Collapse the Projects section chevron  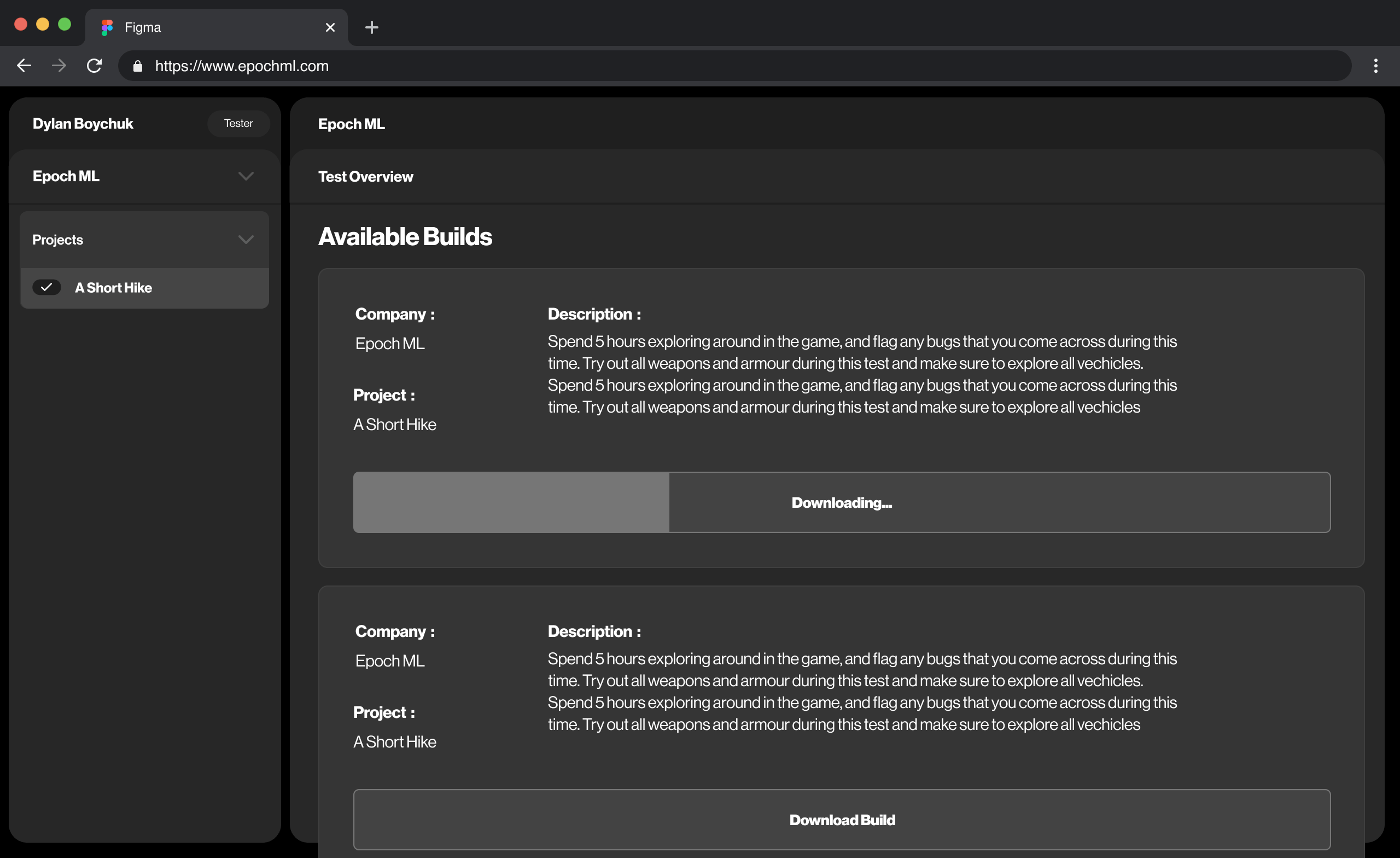pos(246,239)
